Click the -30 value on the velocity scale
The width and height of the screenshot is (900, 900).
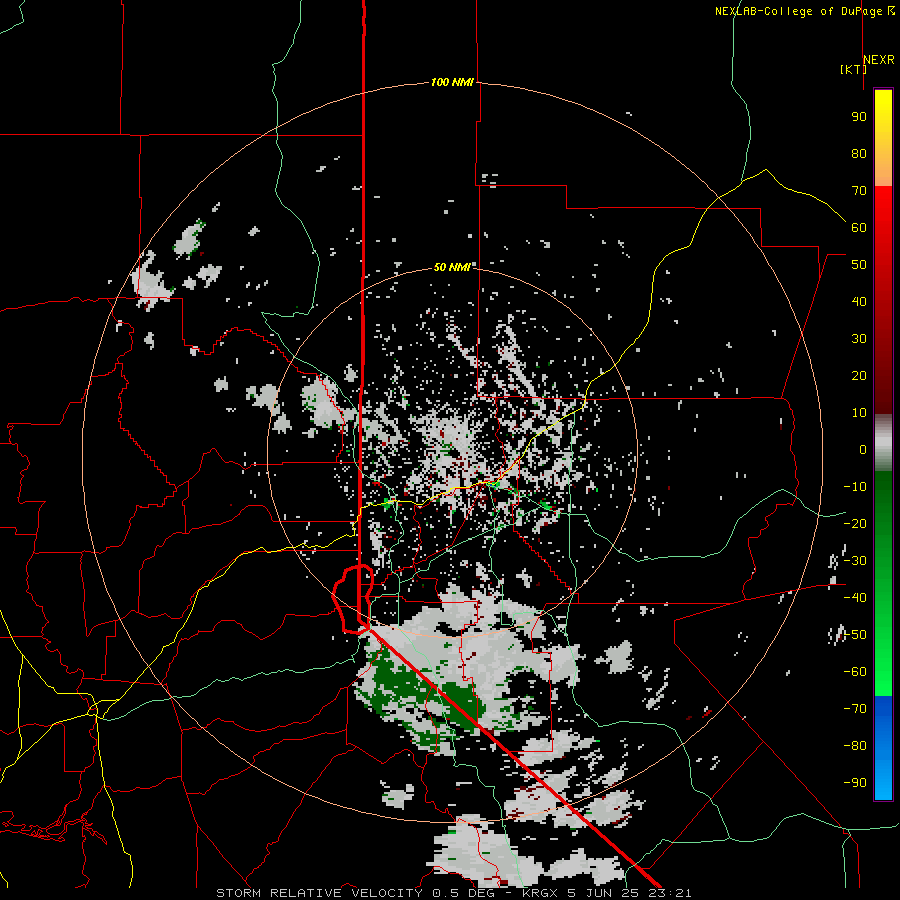(855, 561)
